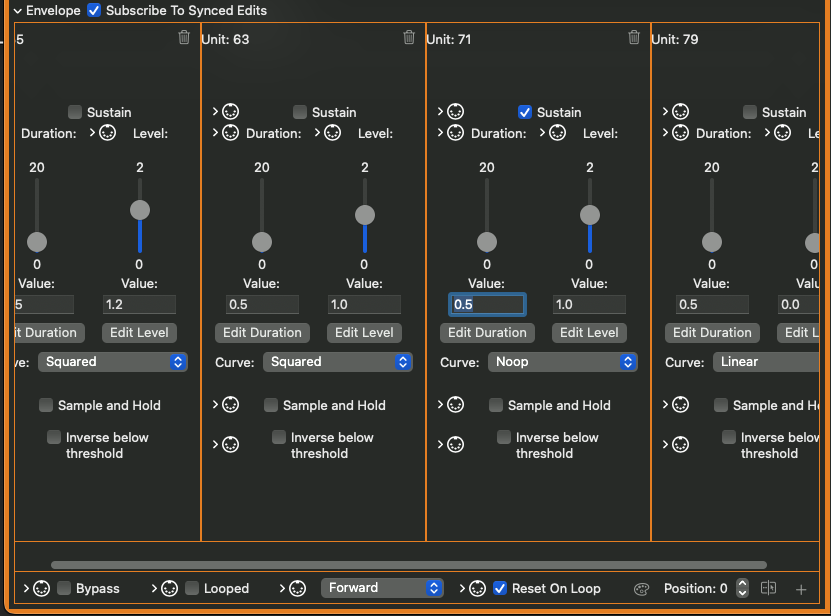Click the Level slider knob in Unit 71

(x=590, y=215)
